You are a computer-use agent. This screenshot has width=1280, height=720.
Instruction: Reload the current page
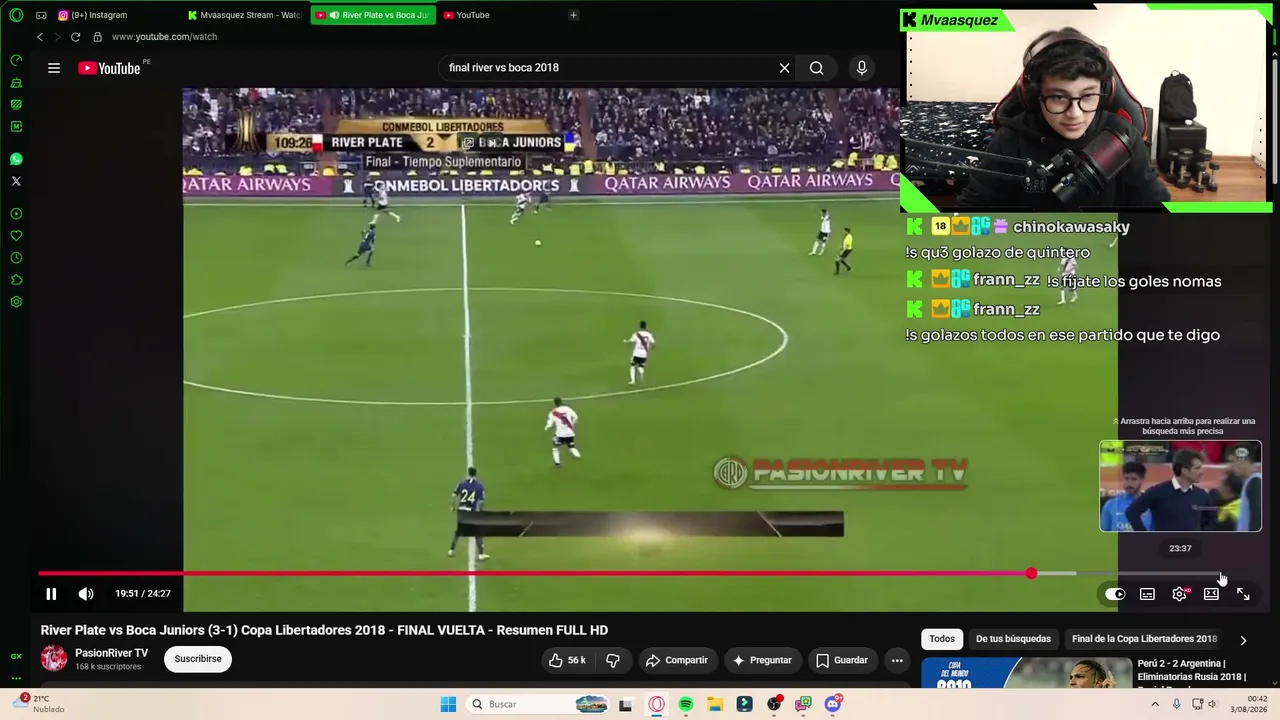pyautogui.click(x=75, y=37)
